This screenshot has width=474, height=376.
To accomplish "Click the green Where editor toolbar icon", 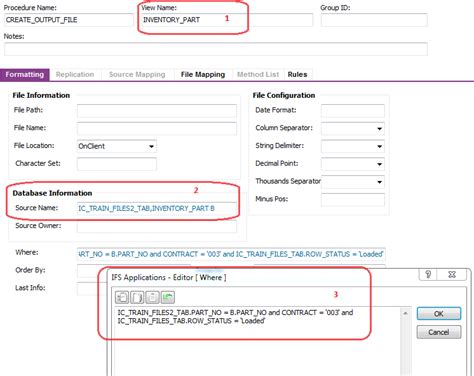I will pyautogui.click(x=168, y=297).
